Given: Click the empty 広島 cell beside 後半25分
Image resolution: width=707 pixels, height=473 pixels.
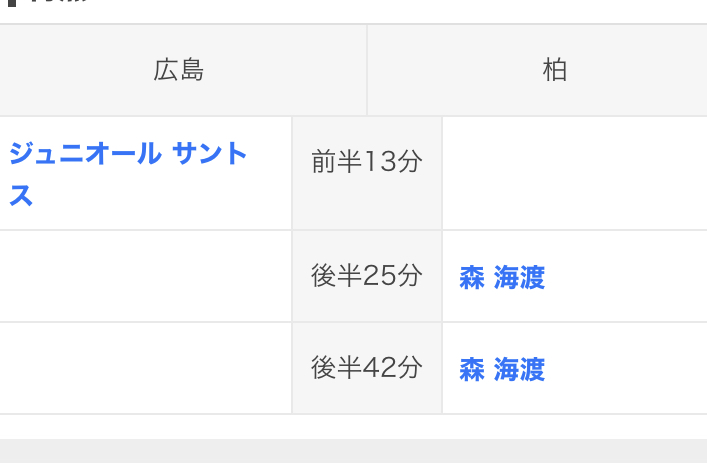Looking at the screenshot, I should [x=146, y=276].
